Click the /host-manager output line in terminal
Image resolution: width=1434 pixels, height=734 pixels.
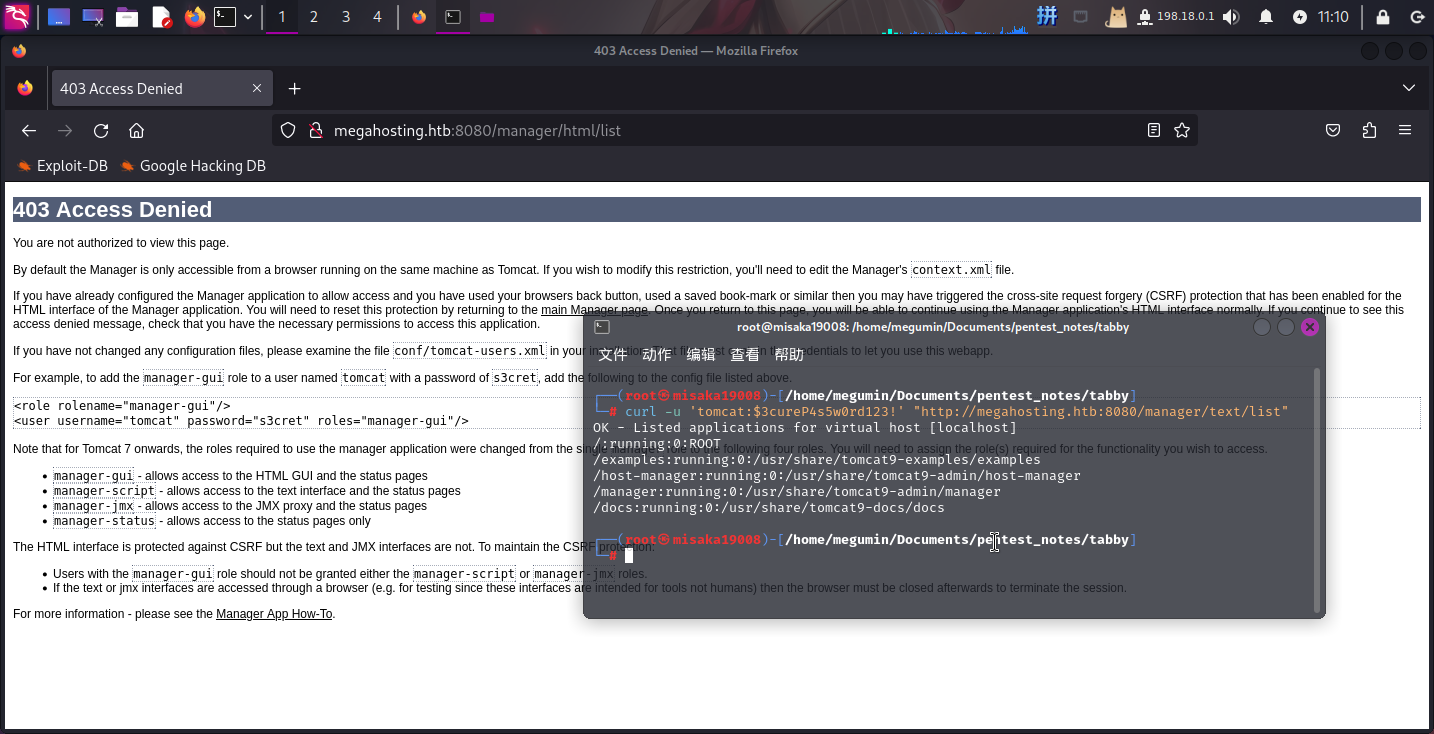(x=837, y=476)
